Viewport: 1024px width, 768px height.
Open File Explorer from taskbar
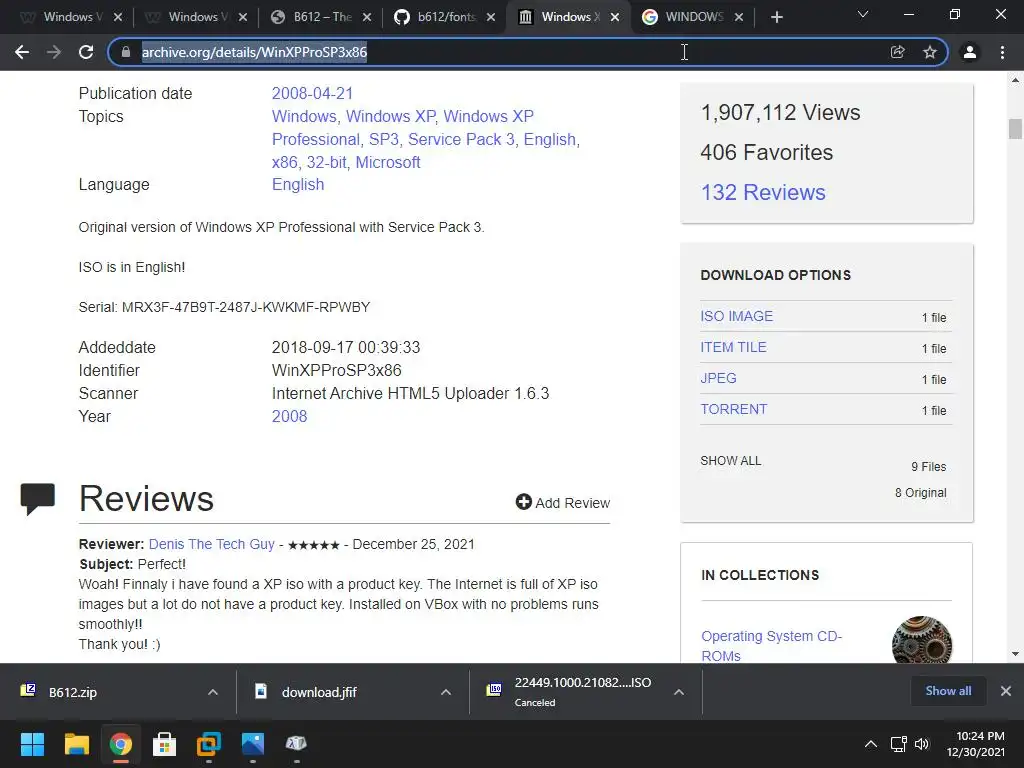76,744
